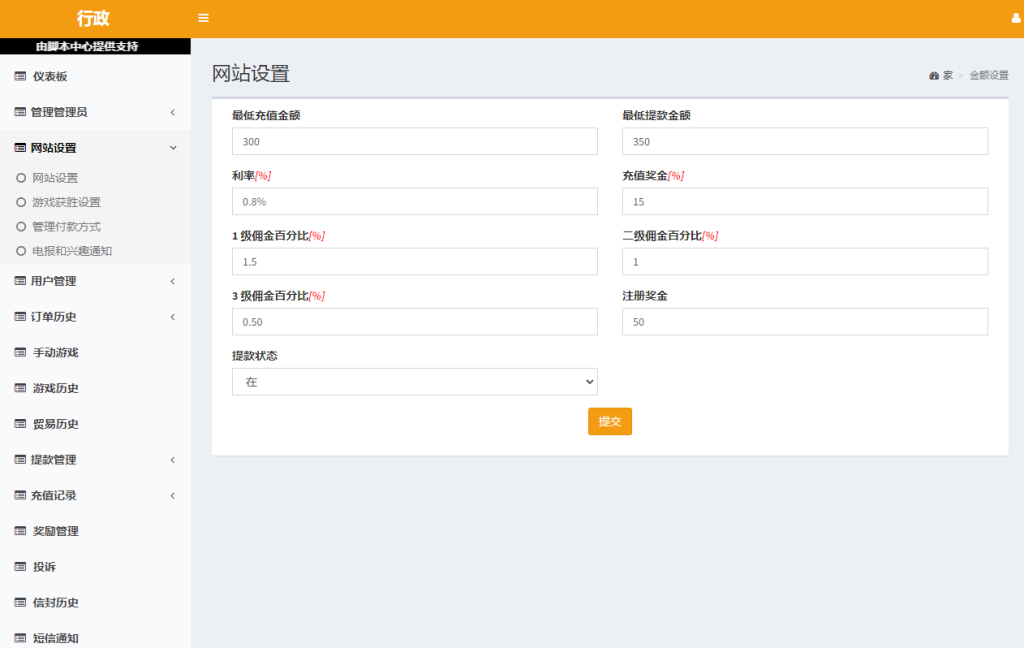Select the 手动游戏 sidebar icon

coord(18,352)
